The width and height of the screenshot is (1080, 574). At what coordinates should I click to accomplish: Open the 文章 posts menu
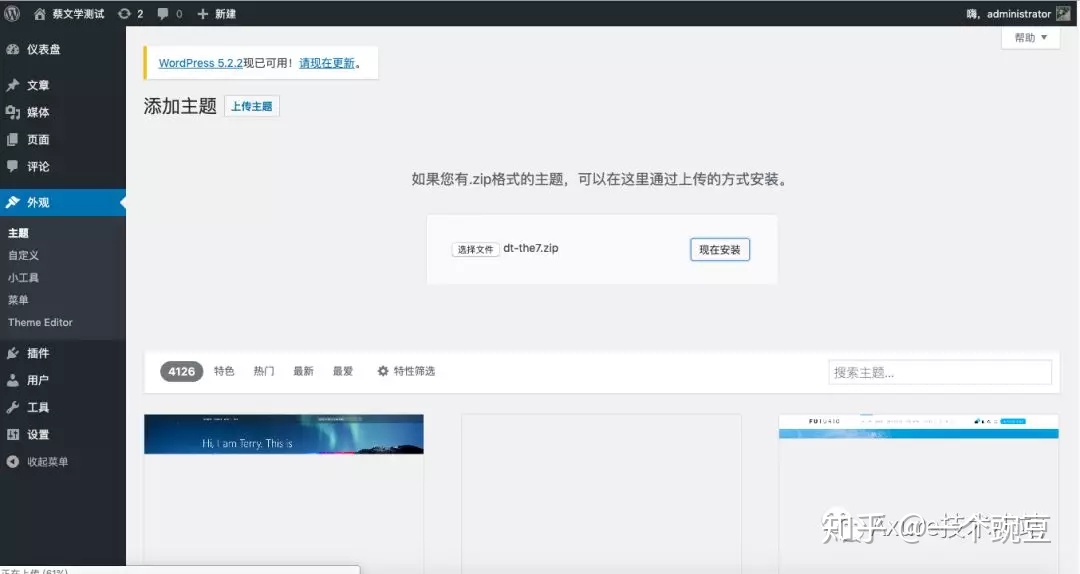(x=63, y=85)
